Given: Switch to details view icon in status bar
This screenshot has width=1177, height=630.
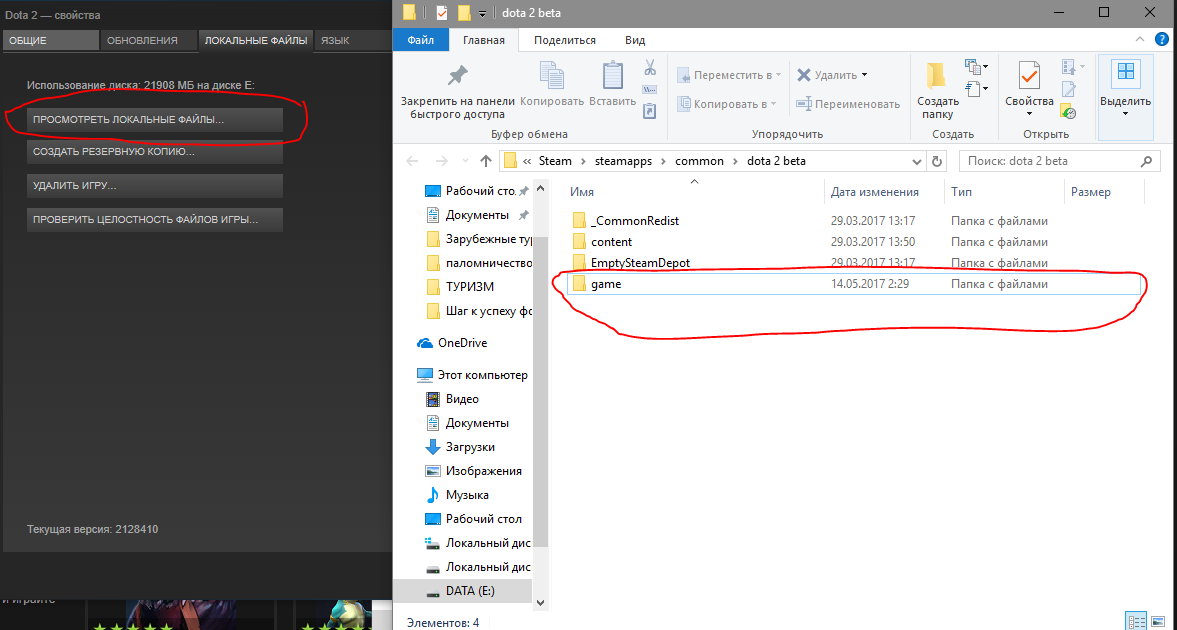Looking at the screenshot, I should pyautogui.click(x=1135, y=621).
